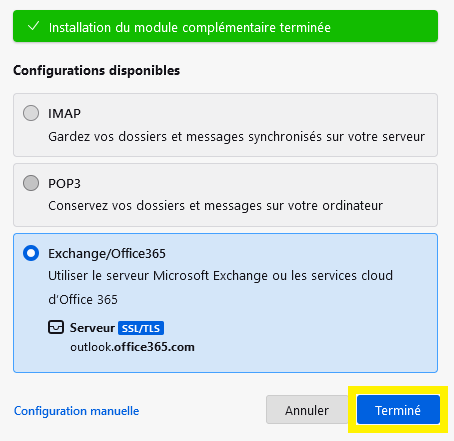Viewport: 454px width, 441px height.
Task: Click the Microsoft Exchange services description text
Action: [x=220, y=276]
